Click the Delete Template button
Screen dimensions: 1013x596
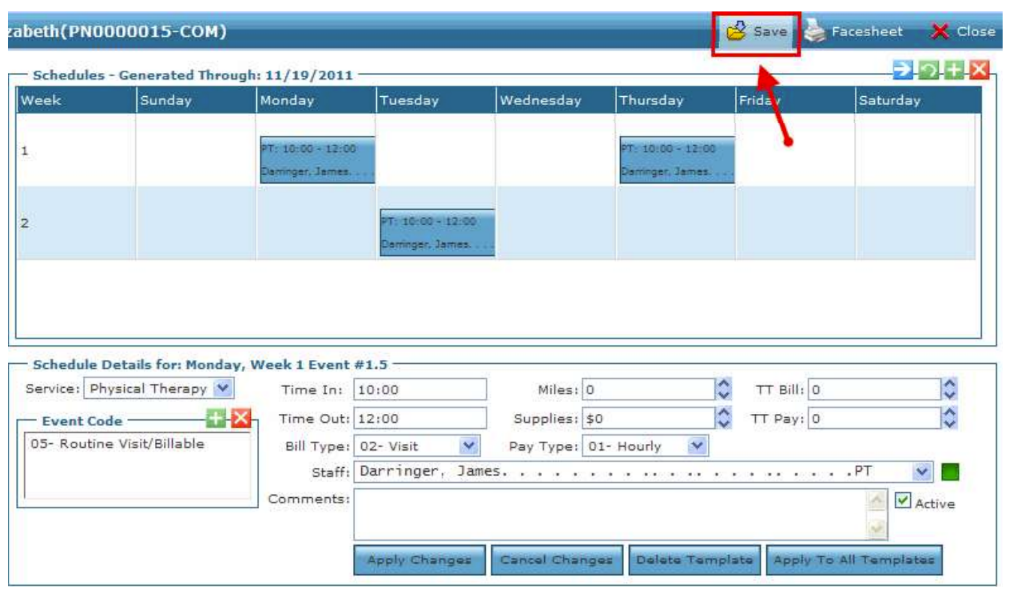pyautogui.click(x=694, y=560)
